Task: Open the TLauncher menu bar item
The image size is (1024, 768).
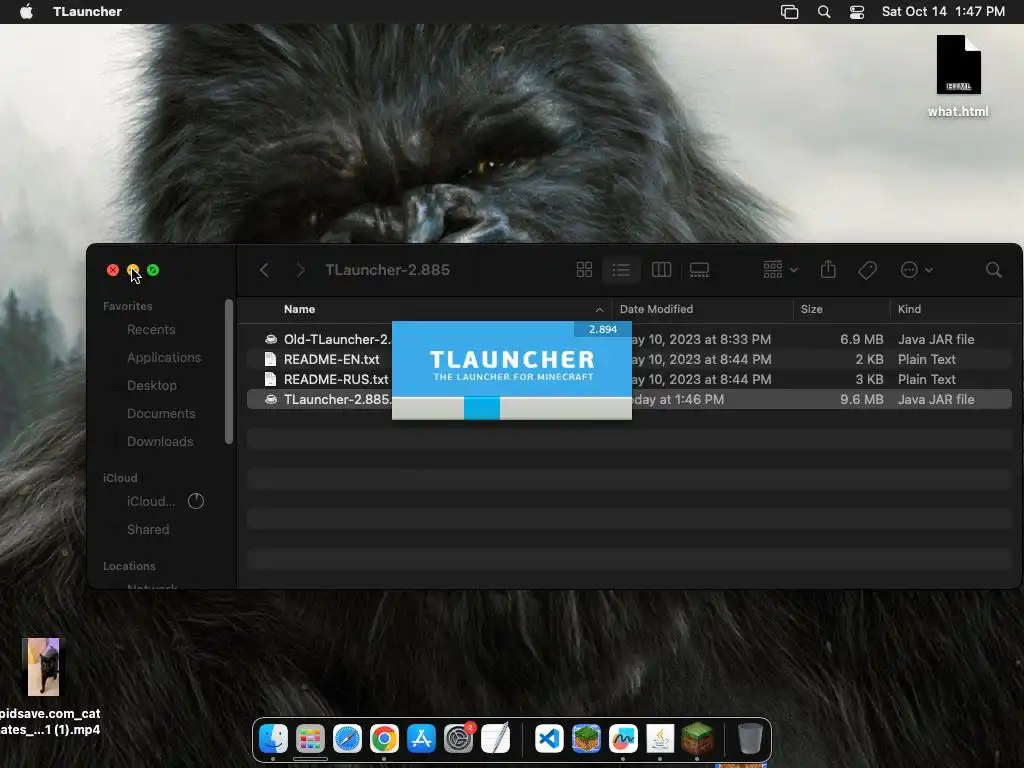Action: [x=88, y=11]
